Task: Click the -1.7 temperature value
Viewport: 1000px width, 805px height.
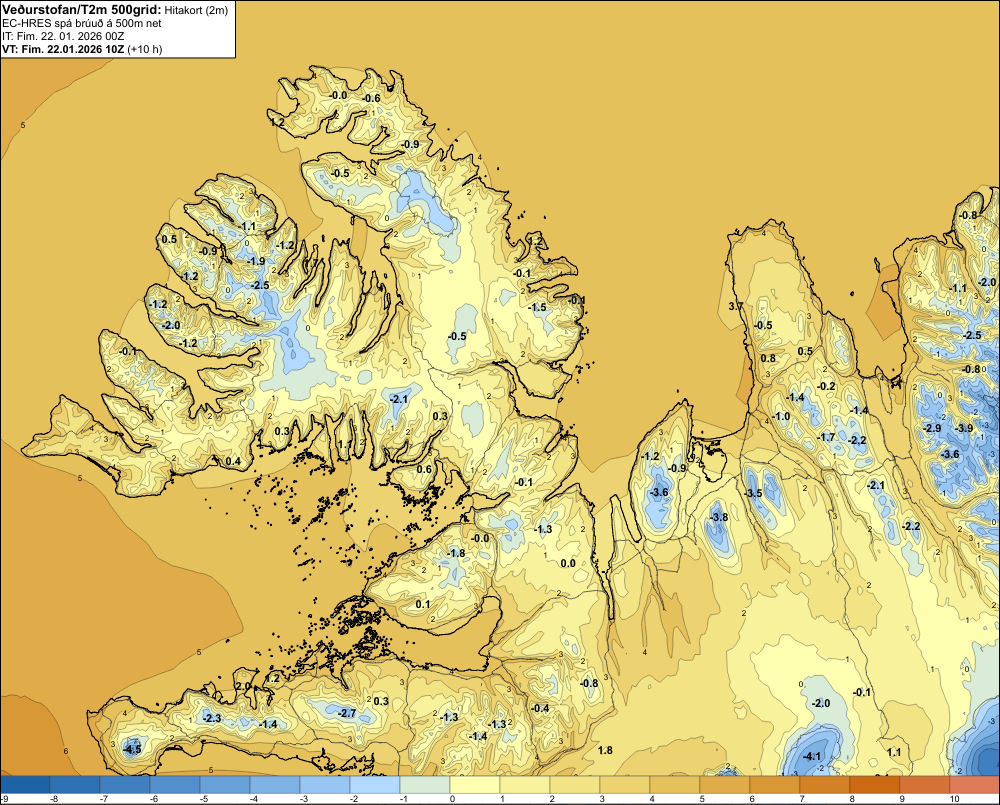Action: (826, 438)
